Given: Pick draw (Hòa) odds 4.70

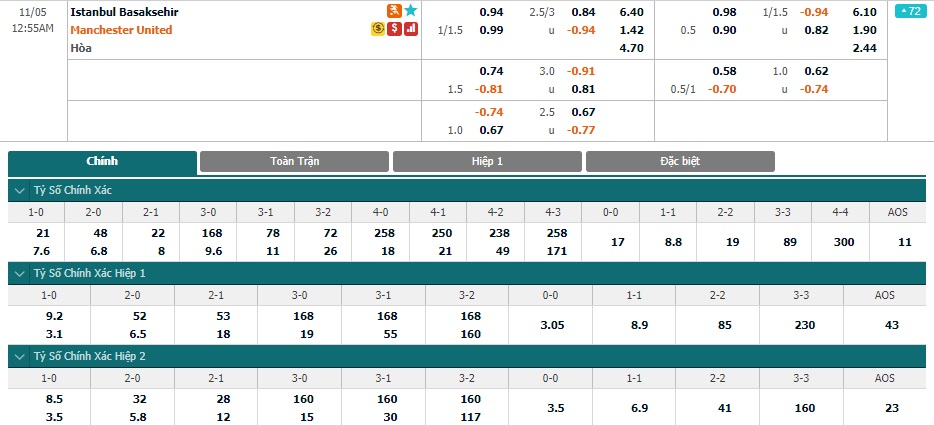Looking at the screenshot, I should [x=631, y=48].
